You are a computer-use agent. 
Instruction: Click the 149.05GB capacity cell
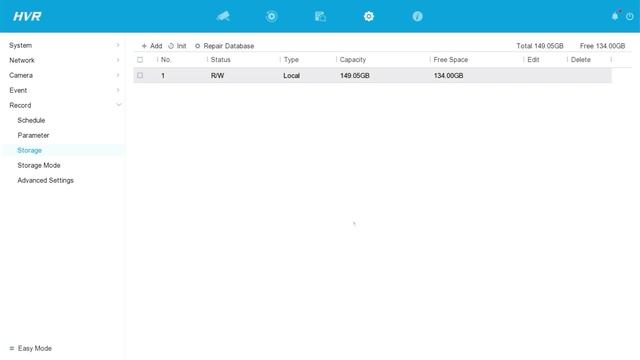[355, 76]
